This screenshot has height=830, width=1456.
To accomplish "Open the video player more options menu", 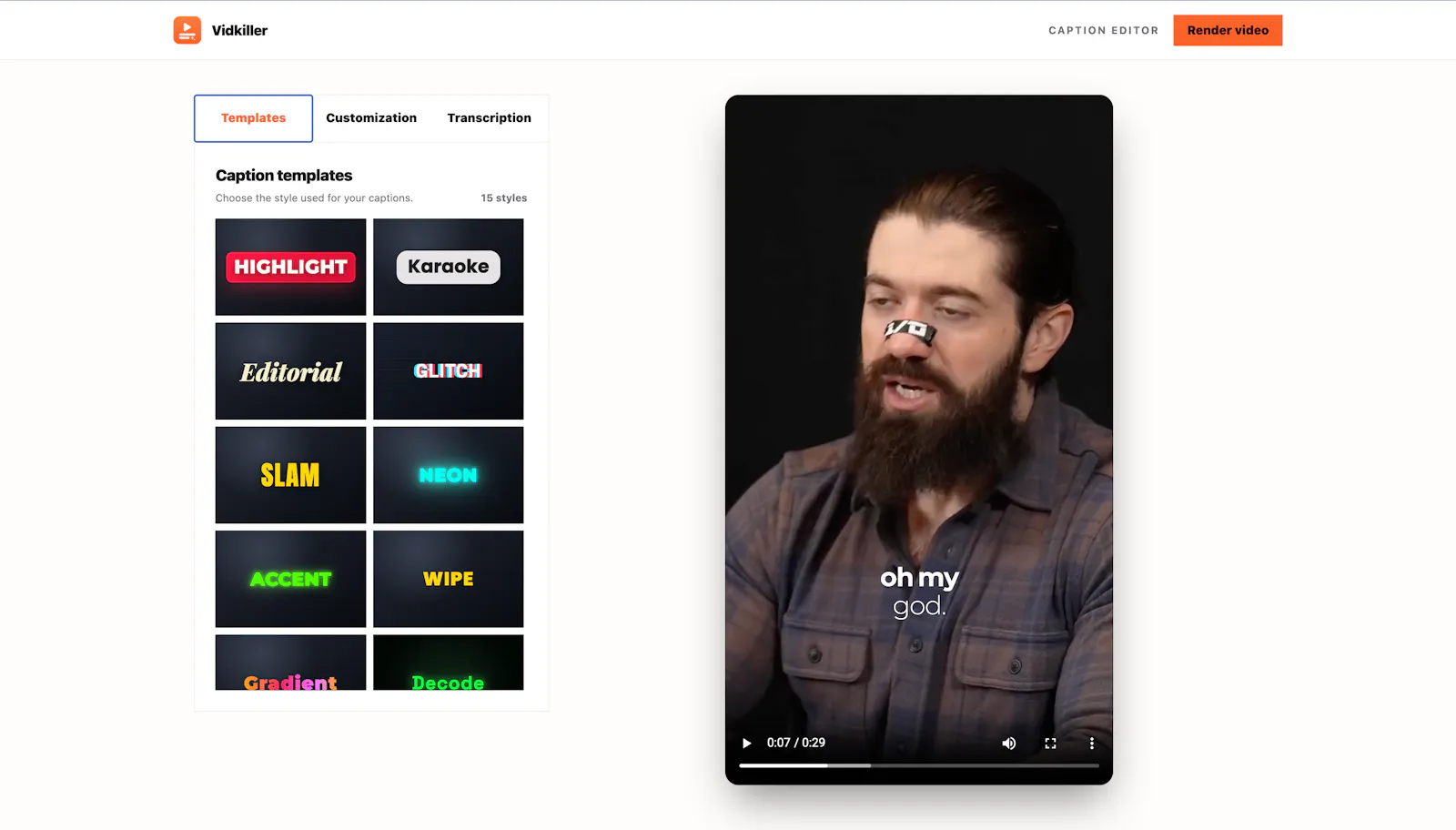I will click(x=1092, y=744).
